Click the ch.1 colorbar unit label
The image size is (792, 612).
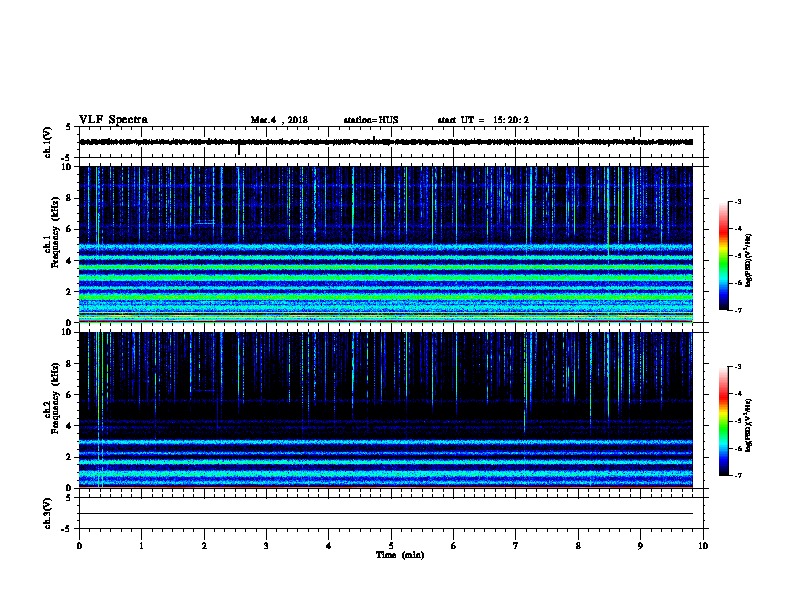click(748, 260)
